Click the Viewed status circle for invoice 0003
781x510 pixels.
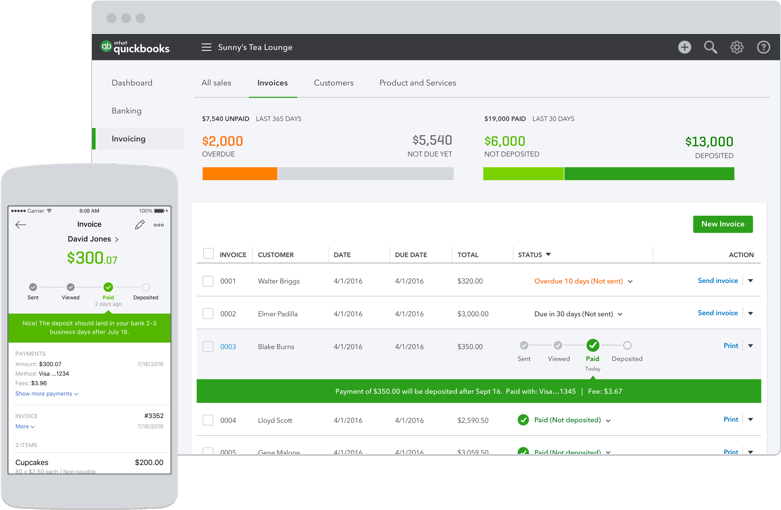click(558, 345)
